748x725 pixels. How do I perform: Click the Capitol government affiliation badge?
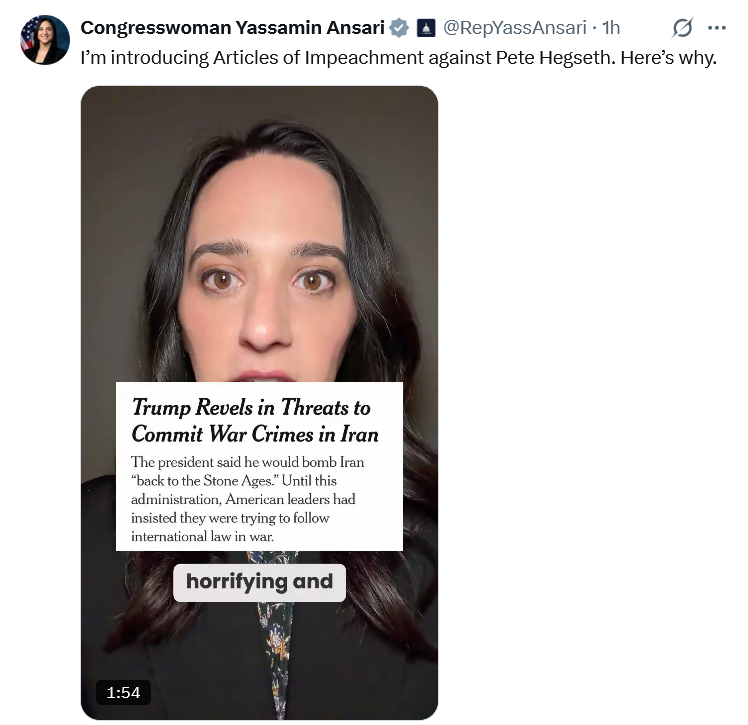(426, 28)
